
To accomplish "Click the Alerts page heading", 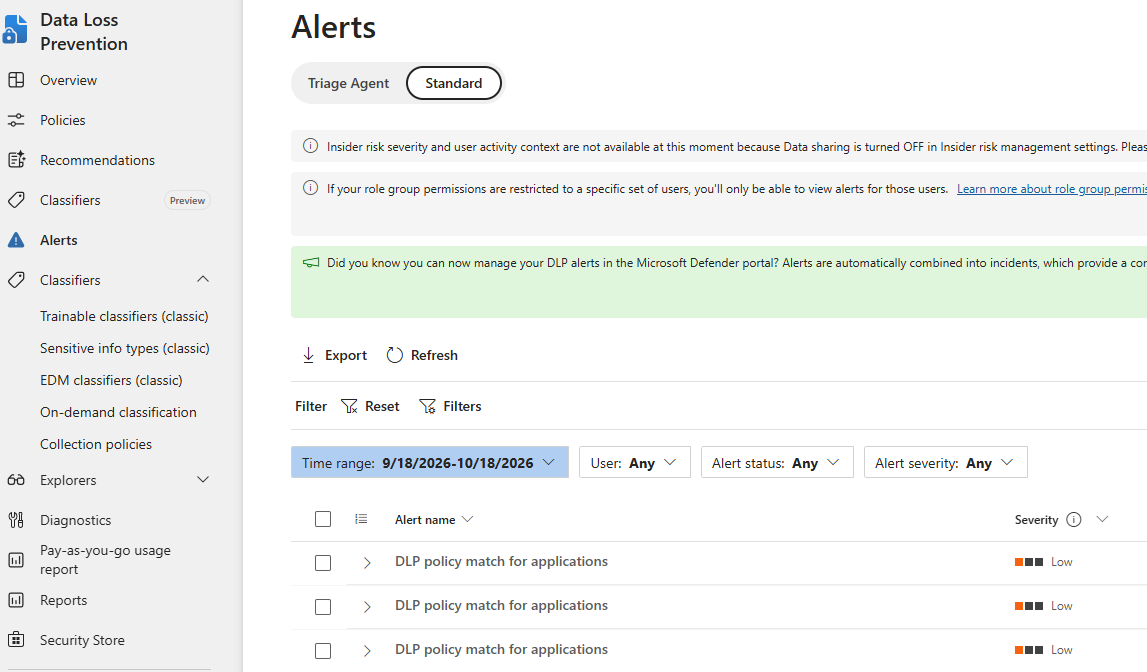I will (x=334, y=27).
